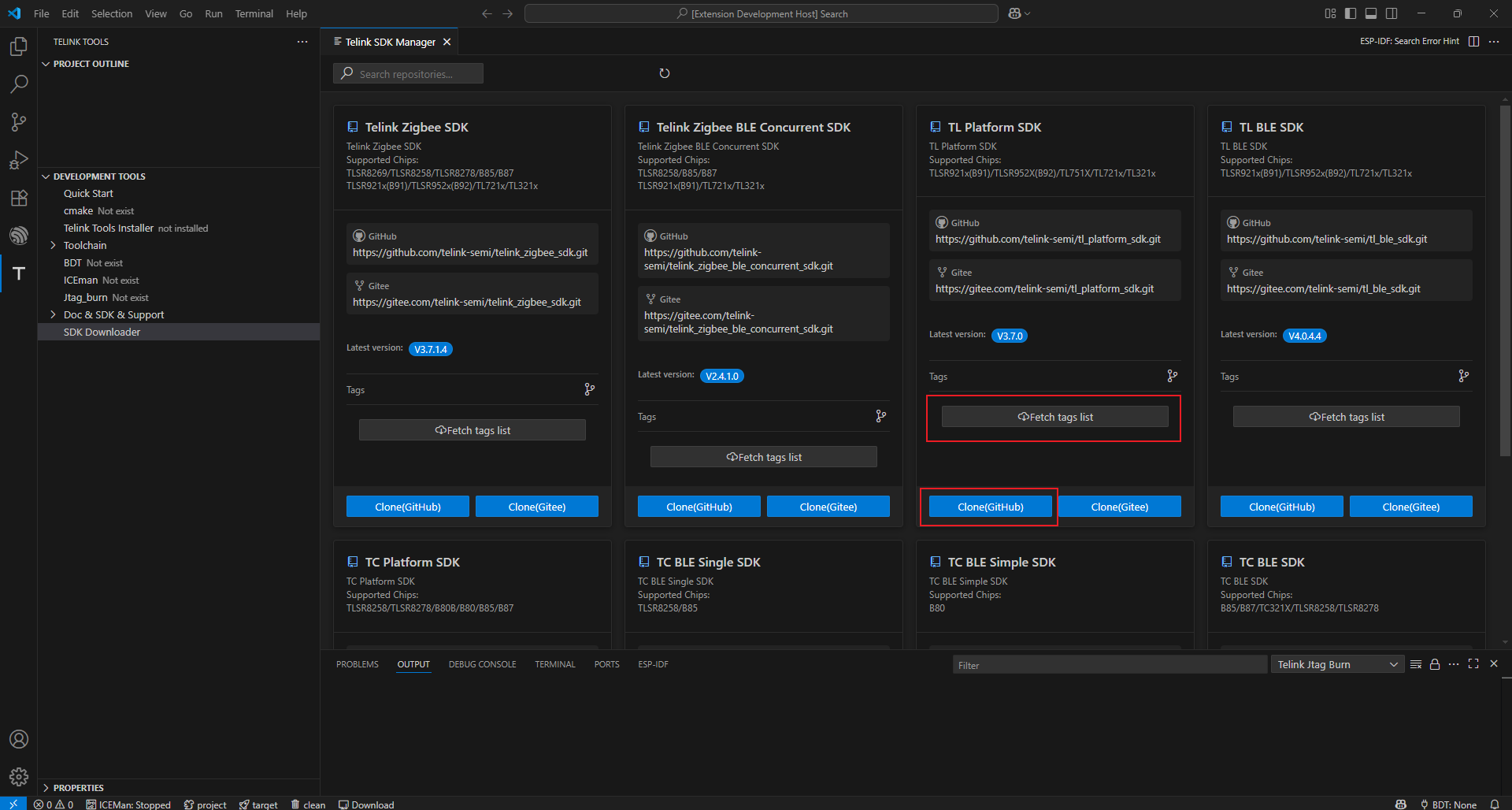Image resolution: width=1512 pixels, height=810 pixels.
Task: Click Fetch tags list for Telink Zigbee SDK
Action: pyautogui.click(x=472, y=429)
